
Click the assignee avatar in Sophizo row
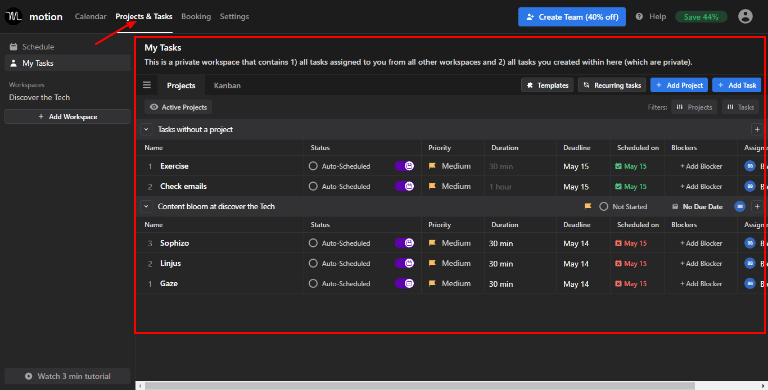tap(749, 243)
